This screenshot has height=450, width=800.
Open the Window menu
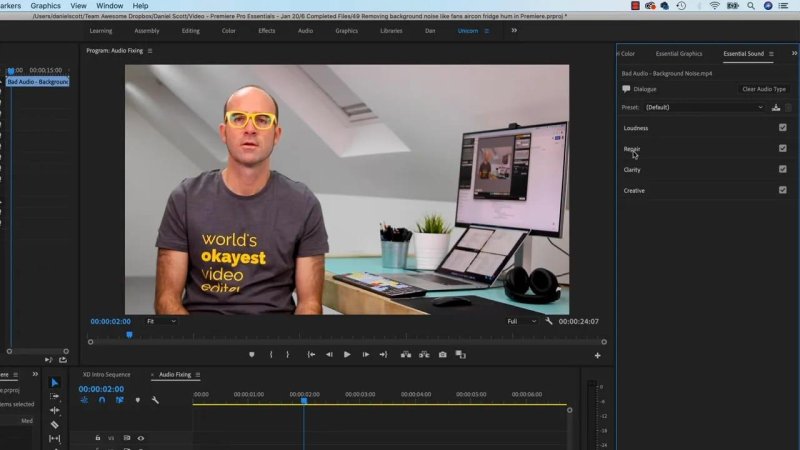[110, 6]
